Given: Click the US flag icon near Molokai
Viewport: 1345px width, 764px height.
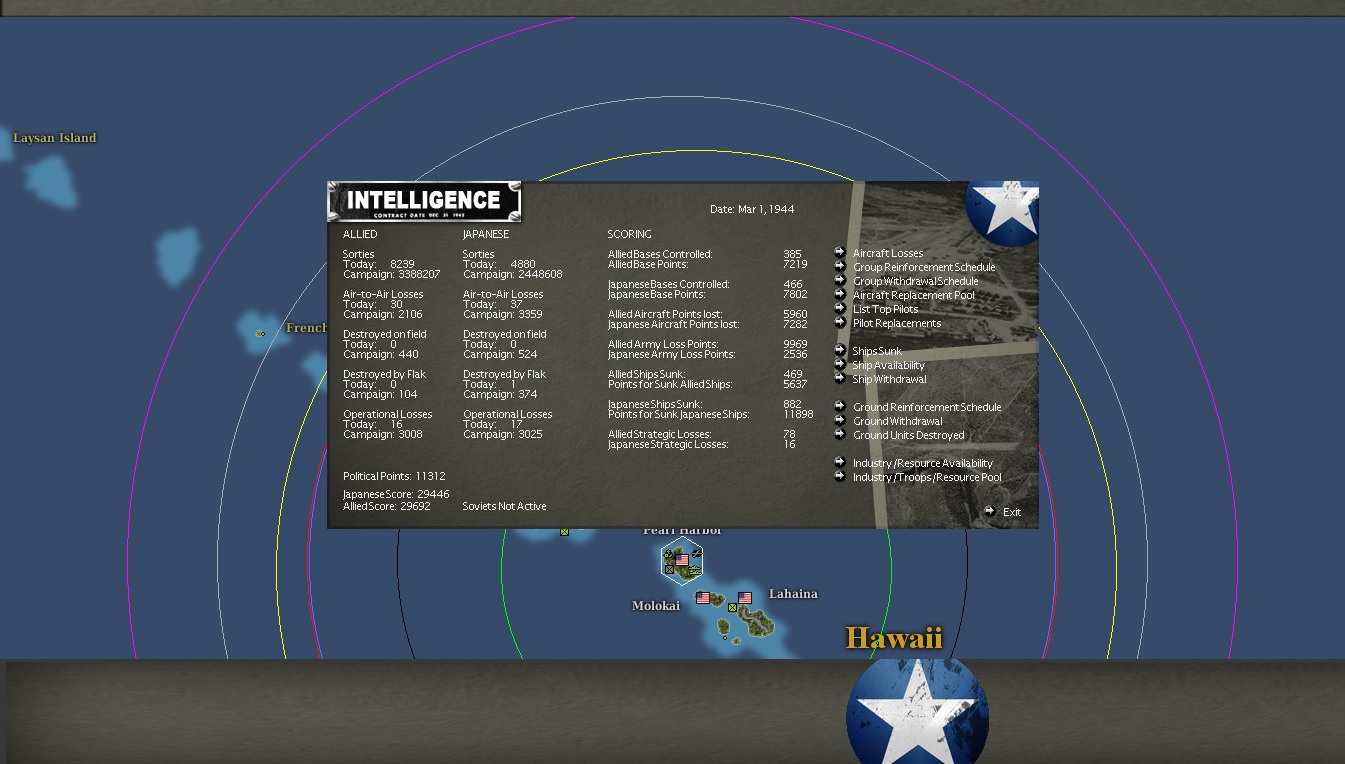Looking at the screenshot, I should pos(703,598).
